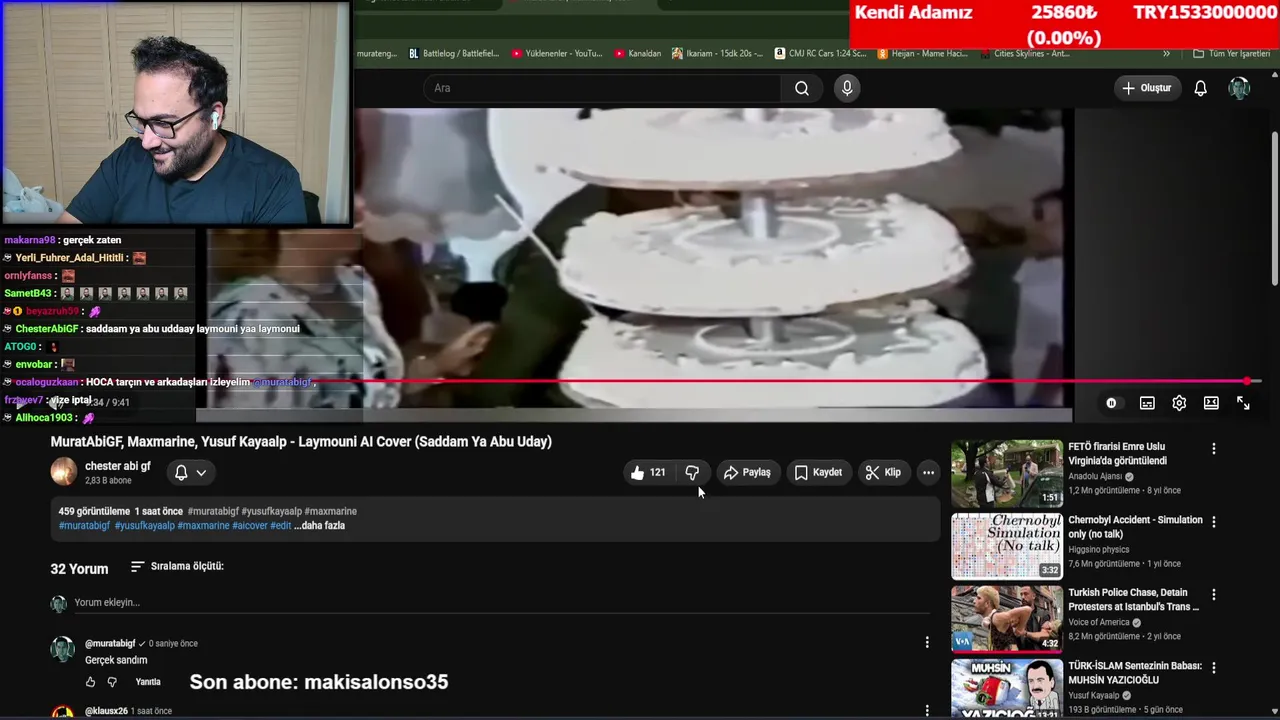The image size is (1280, 720).
Task: Open FETÖ firarisi Emre Uslu thumbnail
Action: click(1007, 473)
